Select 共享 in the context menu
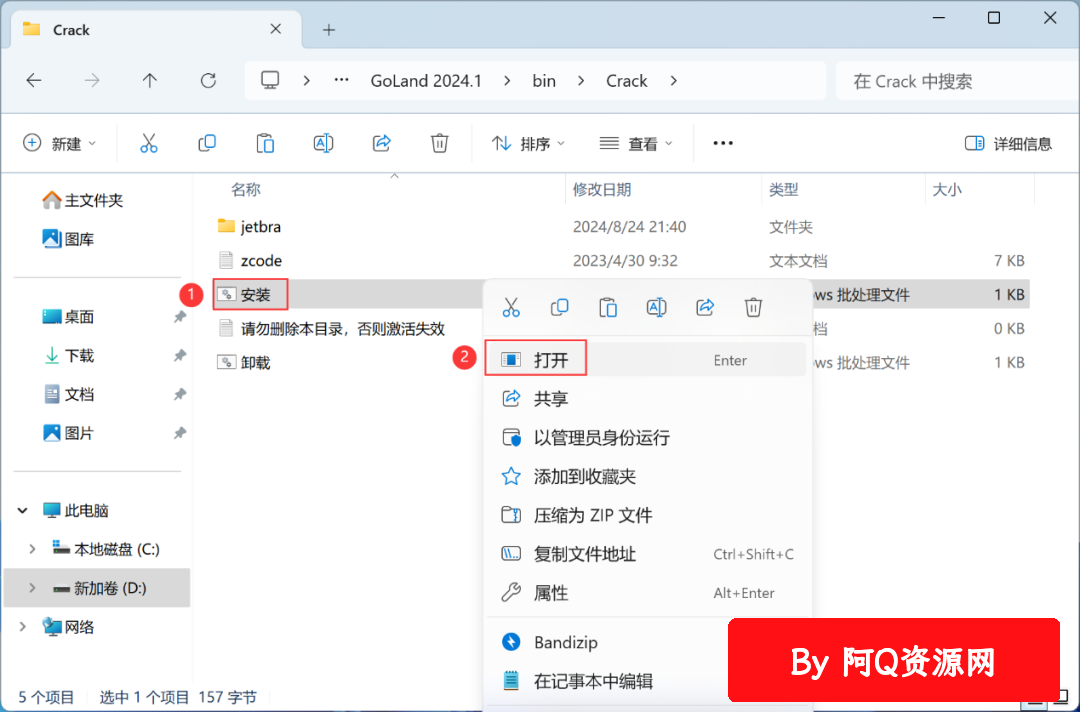The width and height of the screenshot is (1080, 712). (x=646, y=398)
